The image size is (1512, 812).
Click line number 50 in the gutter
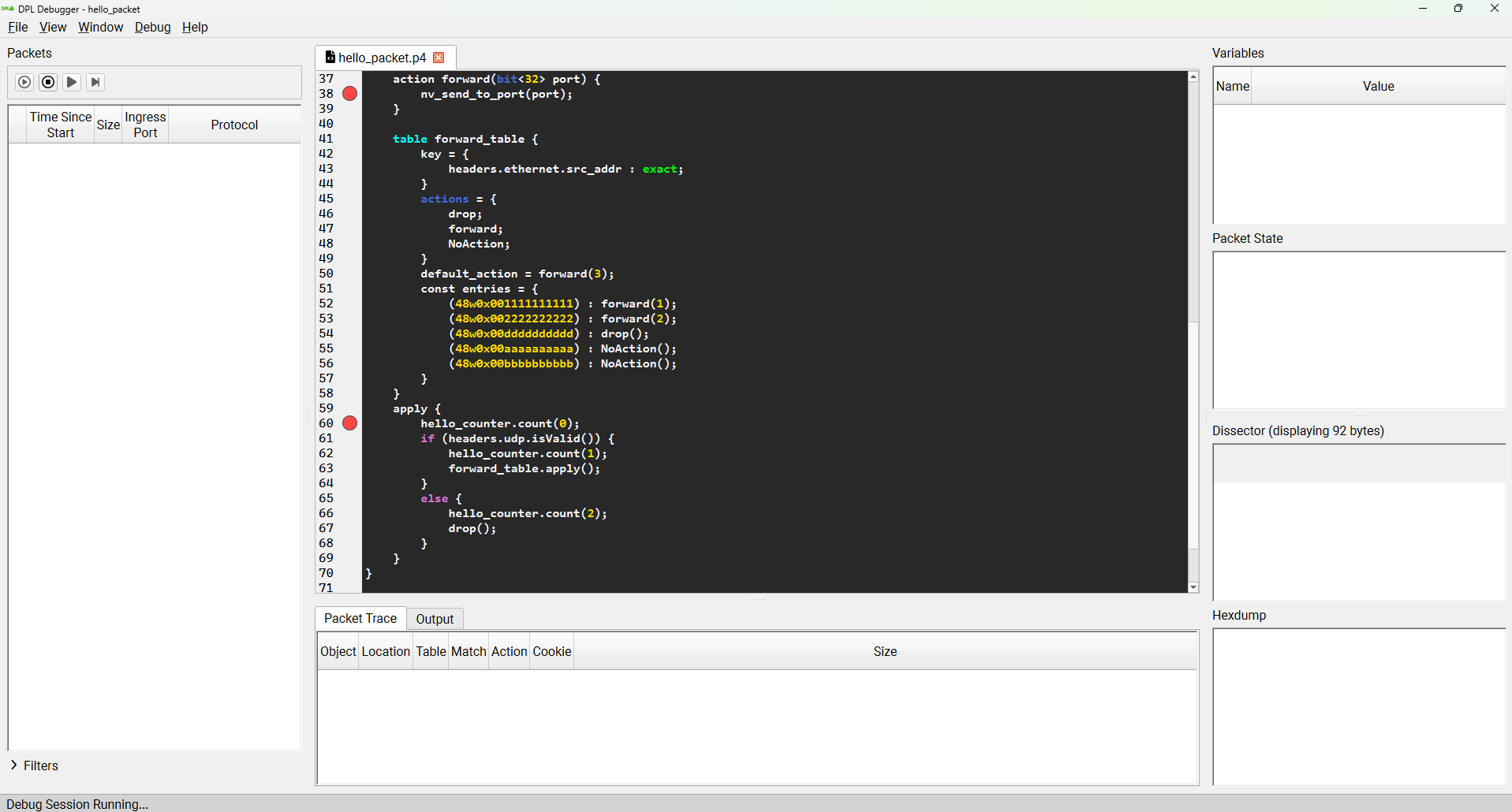click(x=326, y=274)
